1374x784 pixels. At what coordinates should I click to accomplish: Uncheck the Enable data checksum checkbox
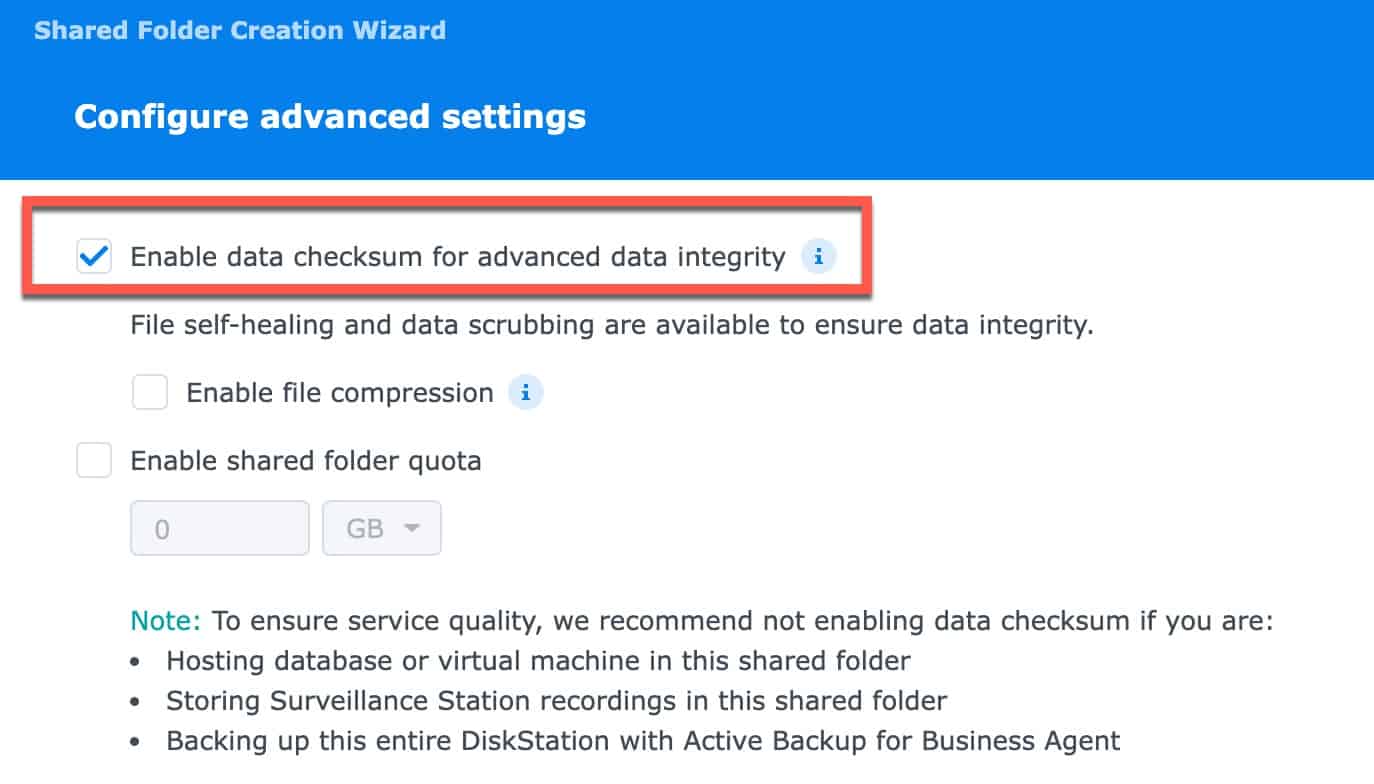pos(94,257)
